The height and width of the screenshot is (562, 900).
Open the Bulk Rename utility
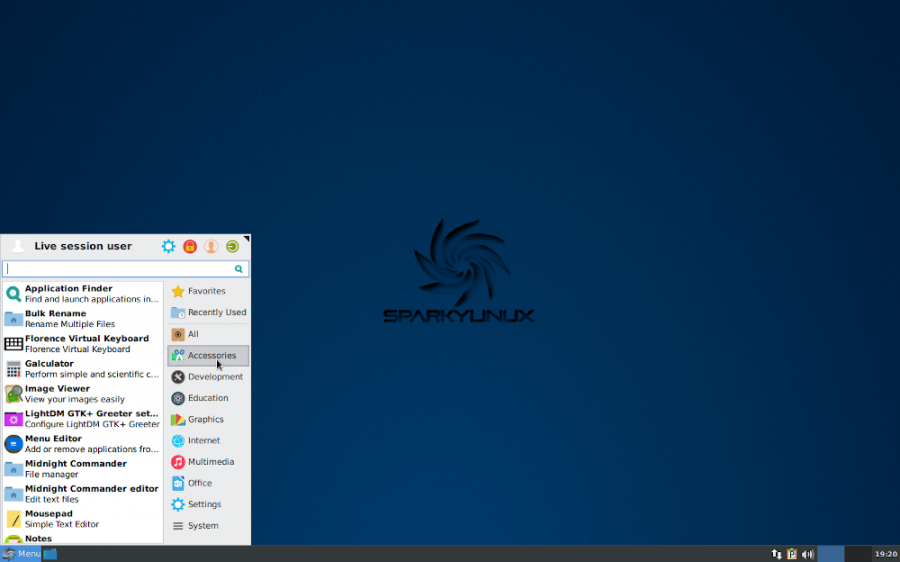[x=83, y=319]
